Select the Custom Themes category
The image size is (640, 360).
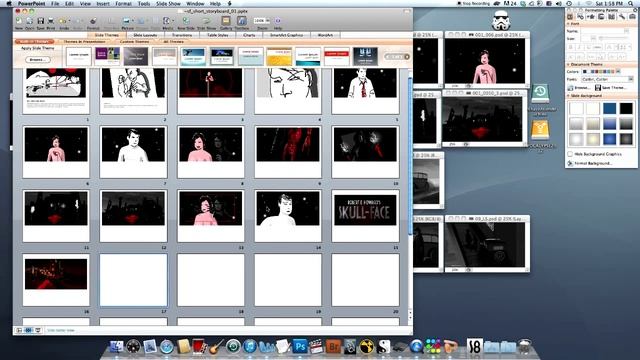pyautogui.click(x=134, y=42)
